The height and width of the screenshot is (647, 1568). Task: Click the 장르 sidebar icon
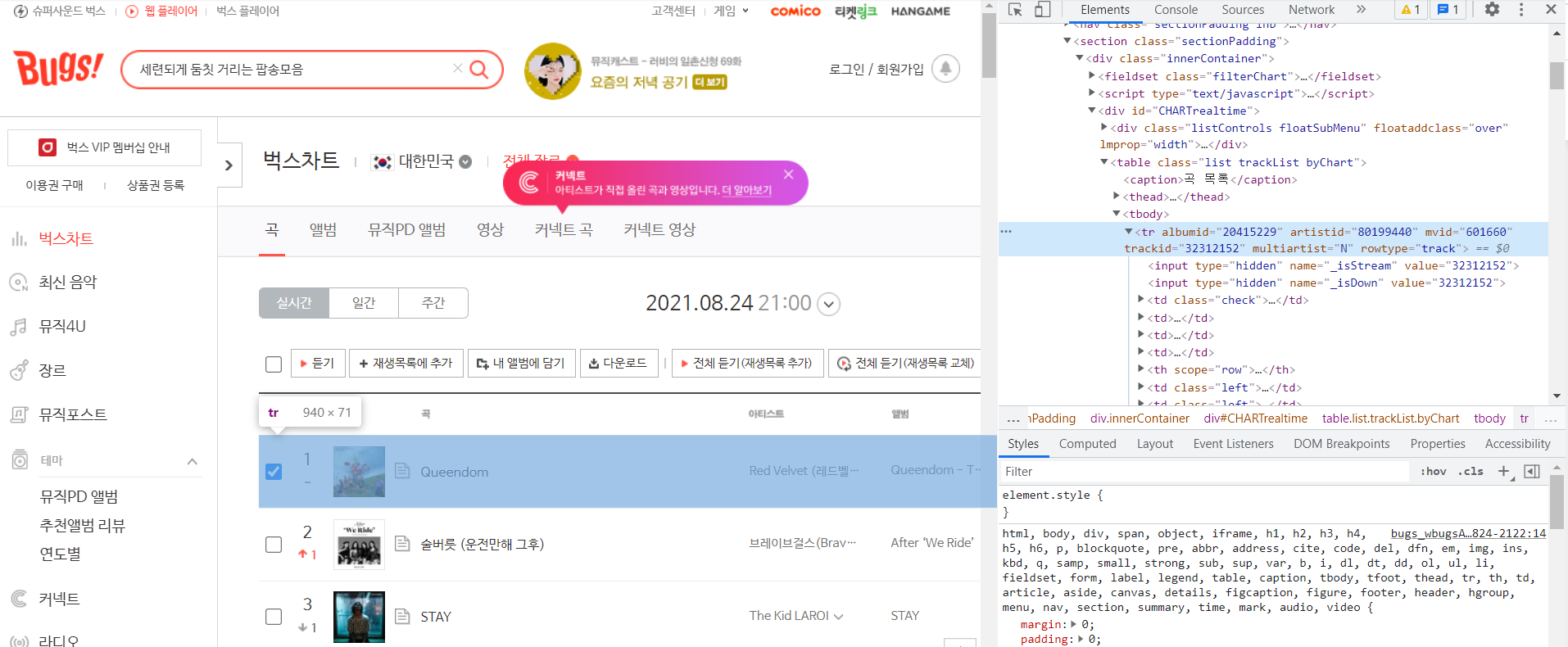pyautogui.click(x=19, y=371)
